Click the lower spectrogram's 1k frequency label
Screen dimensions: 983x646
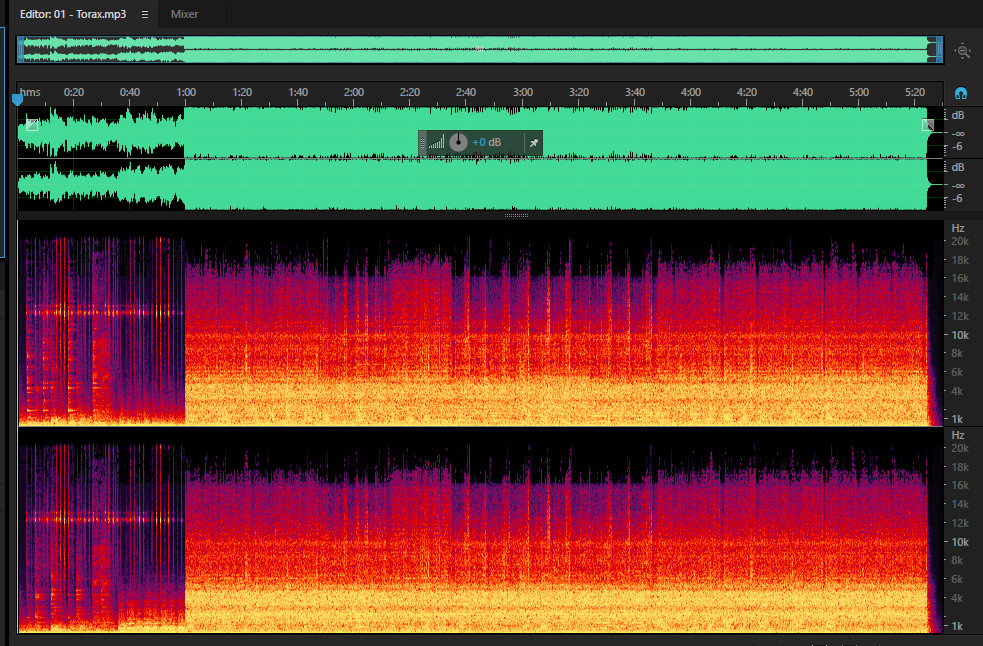click(957, 626)
